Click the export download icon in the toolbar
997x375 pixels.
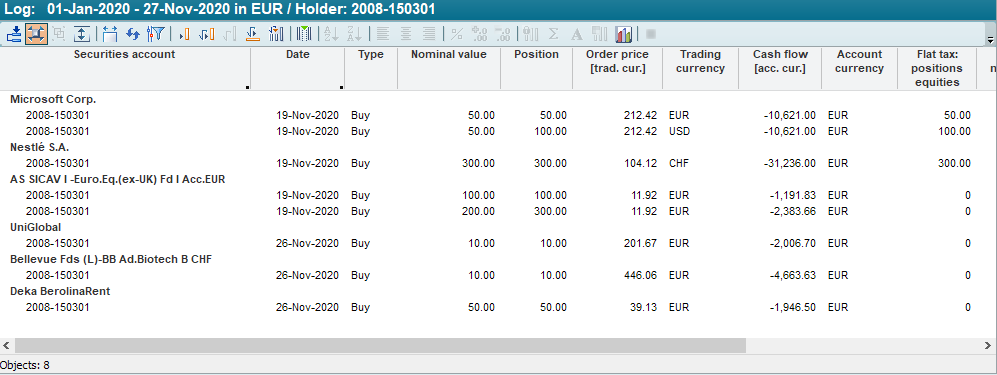pos(14,34)
